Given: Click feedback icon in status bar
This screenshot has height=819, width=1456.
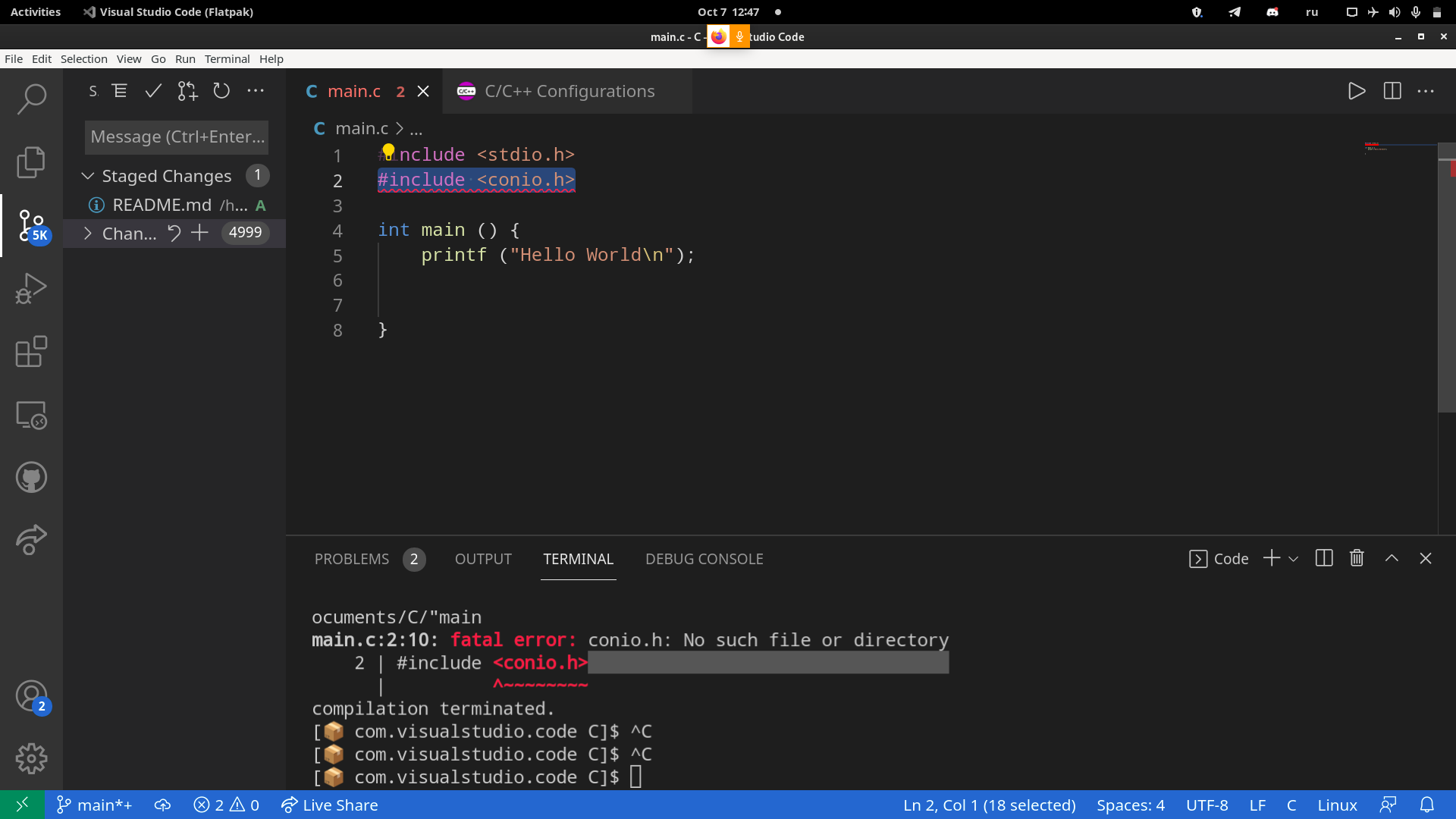Looking at the screenshot, I should click(1389, 805).
